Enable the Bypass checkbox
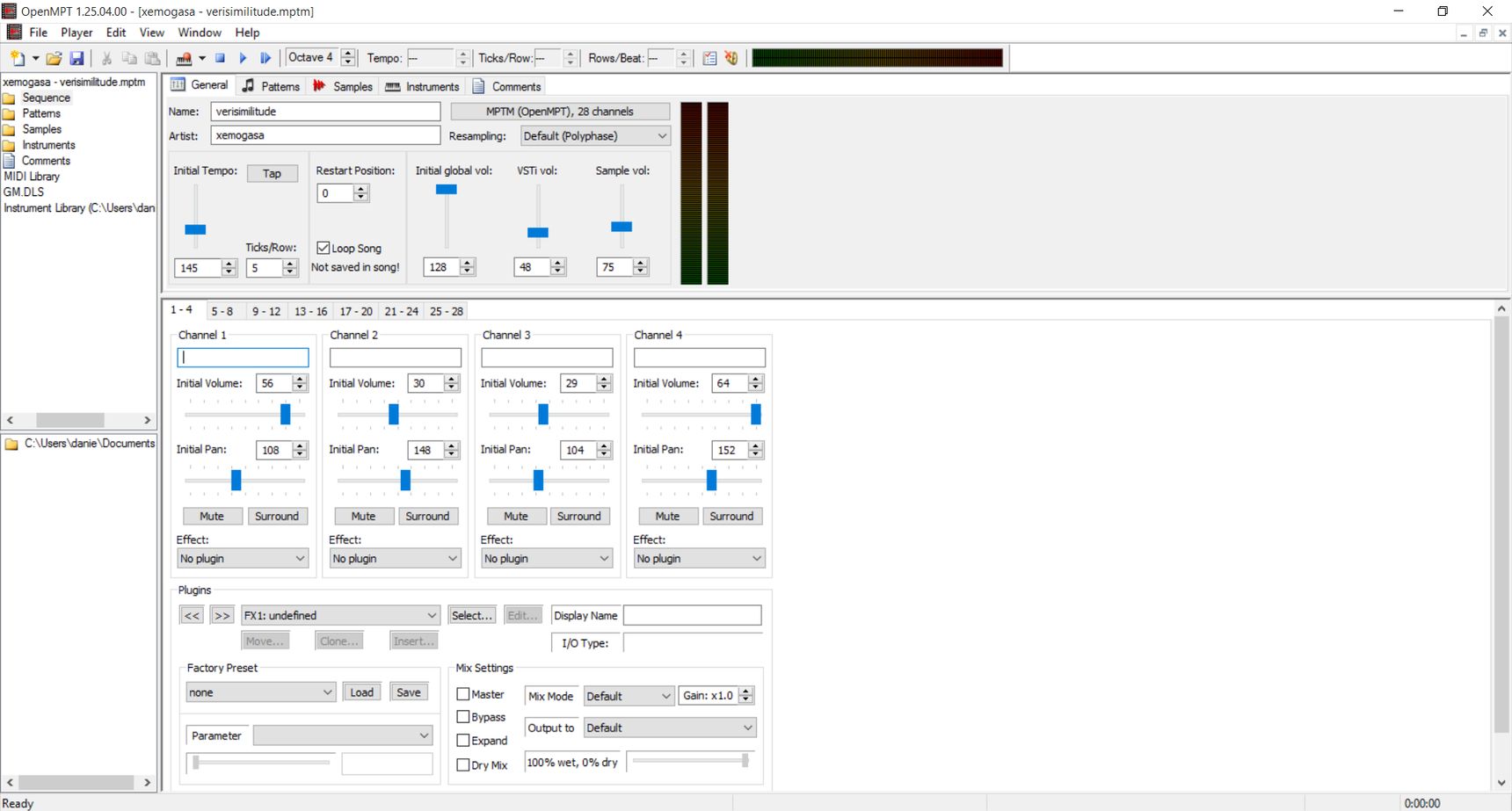The width and height of the screenshot is (1512, 811). (x=463, y=717)
